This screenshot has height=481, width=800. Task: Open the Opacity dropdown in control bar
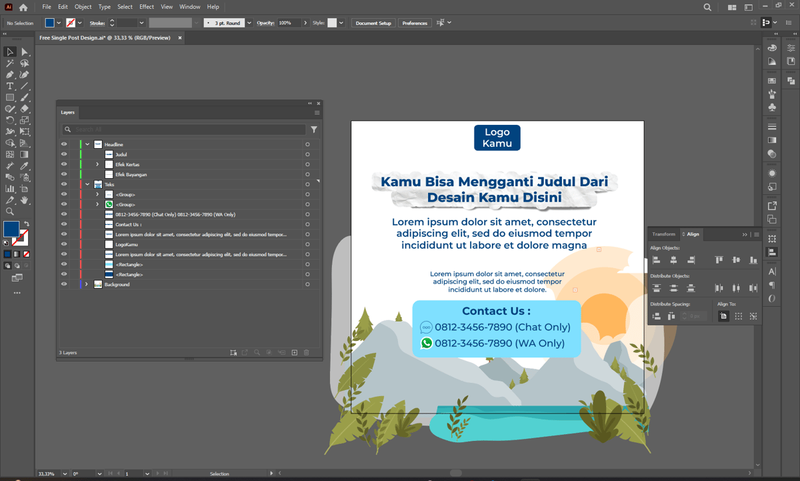303,22
